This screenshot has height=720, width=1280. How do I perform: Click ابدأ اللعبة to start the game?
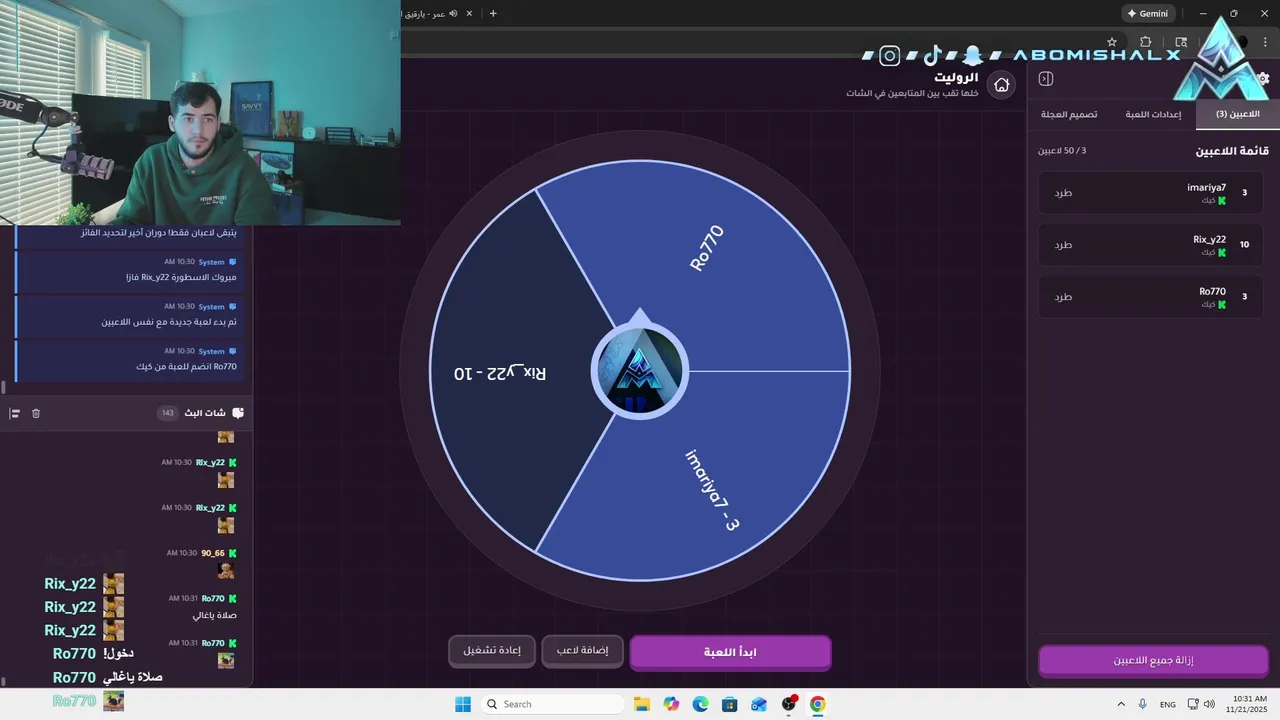pyautogui.click(x=730, y=652)
